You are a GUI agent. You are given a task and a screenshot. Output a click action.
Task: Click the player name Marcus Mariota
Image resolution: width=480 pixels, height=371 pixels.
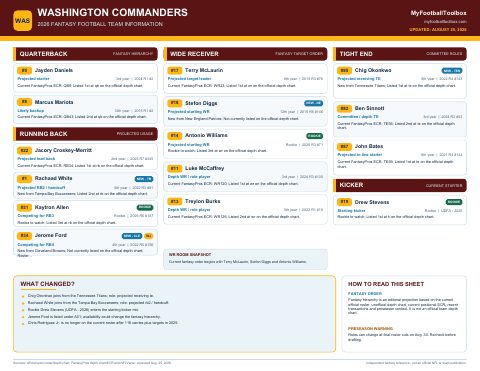(54, 102)
